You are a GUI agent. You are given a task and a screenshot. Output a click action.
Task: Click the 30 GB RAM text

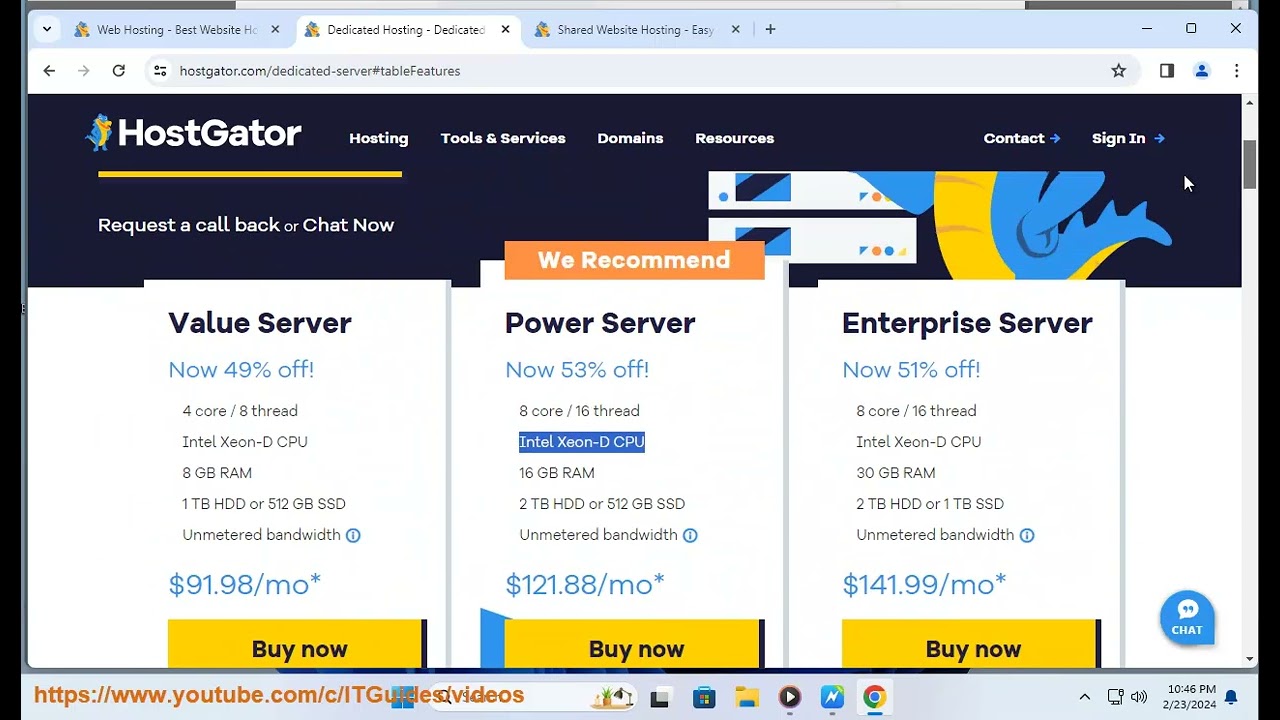pyautogui.click(x=896, y=473)
